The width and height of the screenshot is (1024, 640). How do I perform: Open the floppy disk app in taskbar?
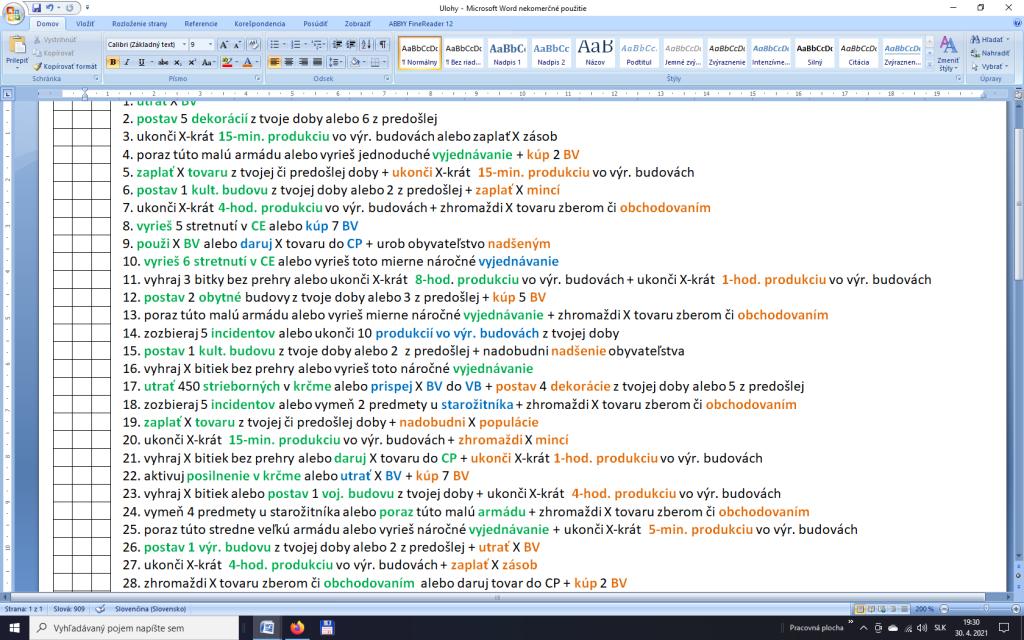coord(327,628)
